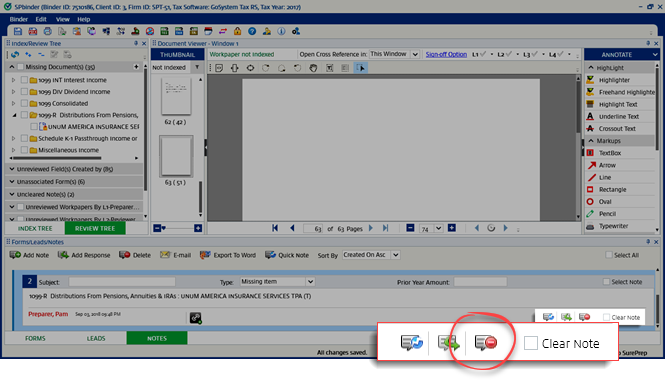Collapse the 1099-R Distributions From Pensions folder

click(14, 115)
